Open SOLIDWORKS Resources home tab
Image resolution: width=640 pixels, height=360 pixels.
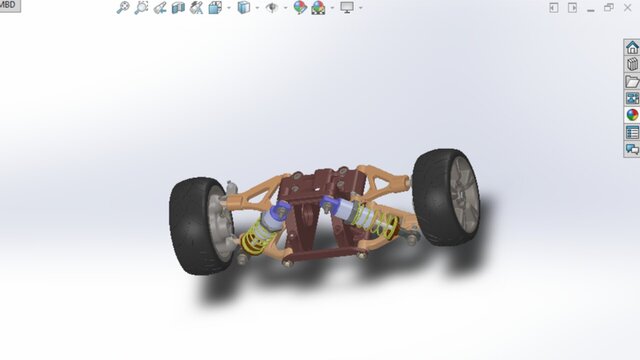632,47
